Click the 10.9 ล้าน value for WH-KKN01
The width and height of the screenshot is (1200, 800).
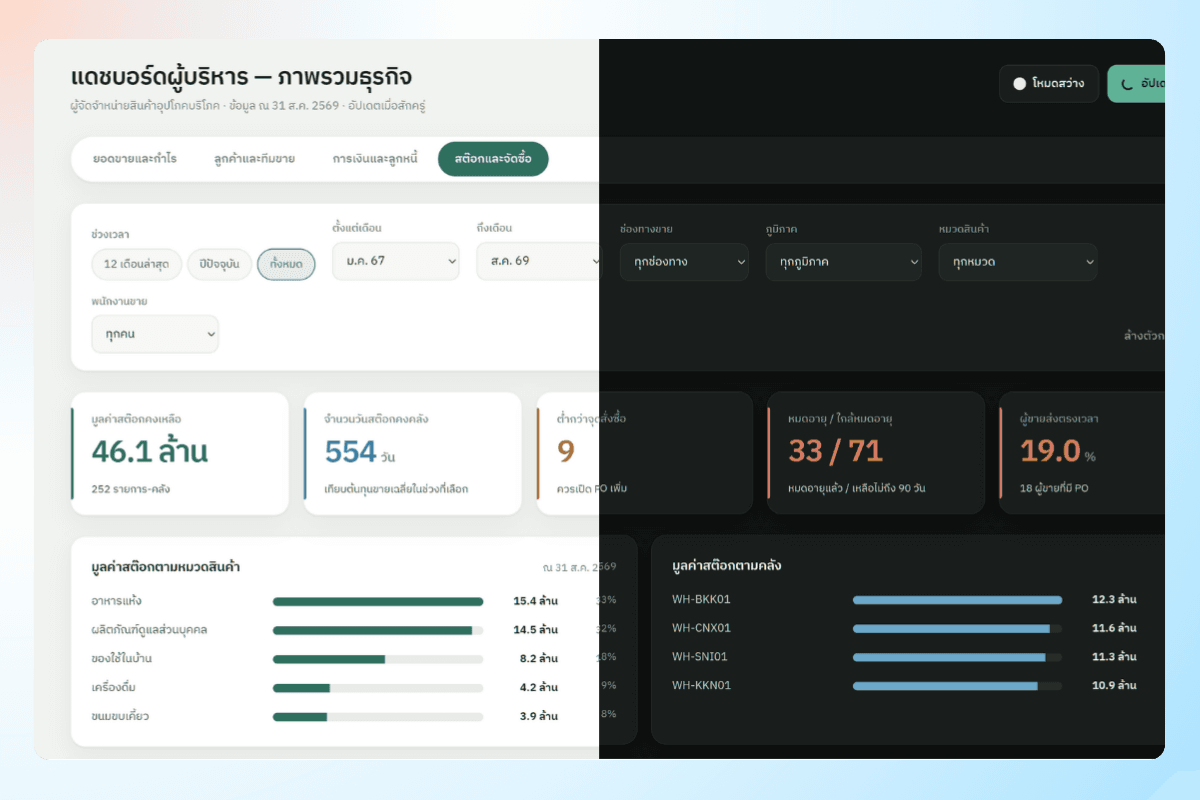coord(1114,686)
